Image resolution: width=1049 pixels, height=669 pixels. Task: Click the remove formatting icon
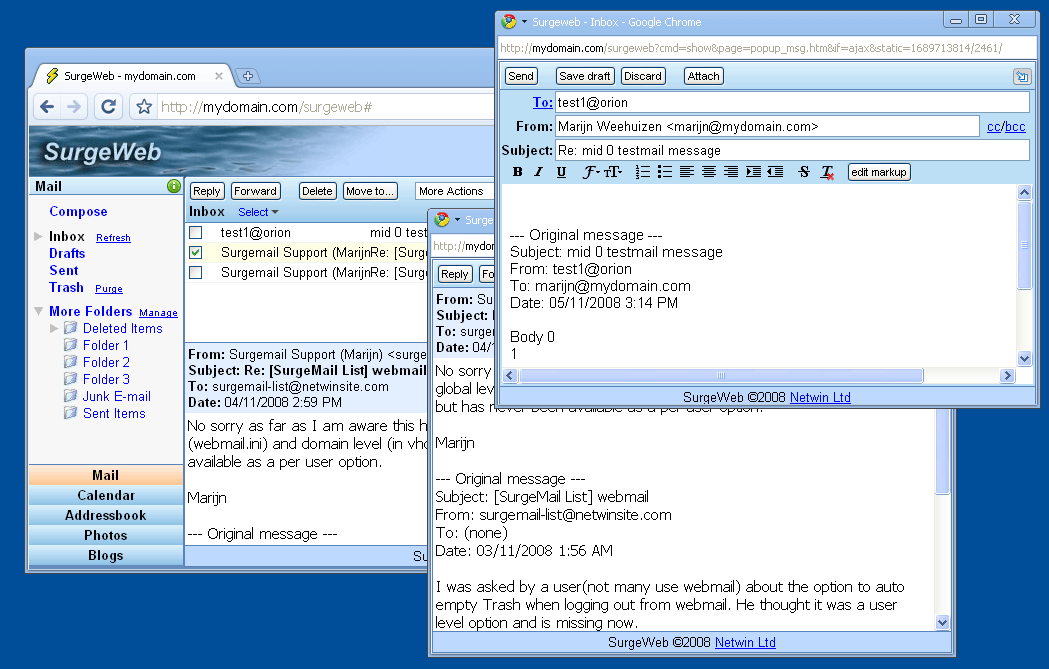click(x=827, y=172)
